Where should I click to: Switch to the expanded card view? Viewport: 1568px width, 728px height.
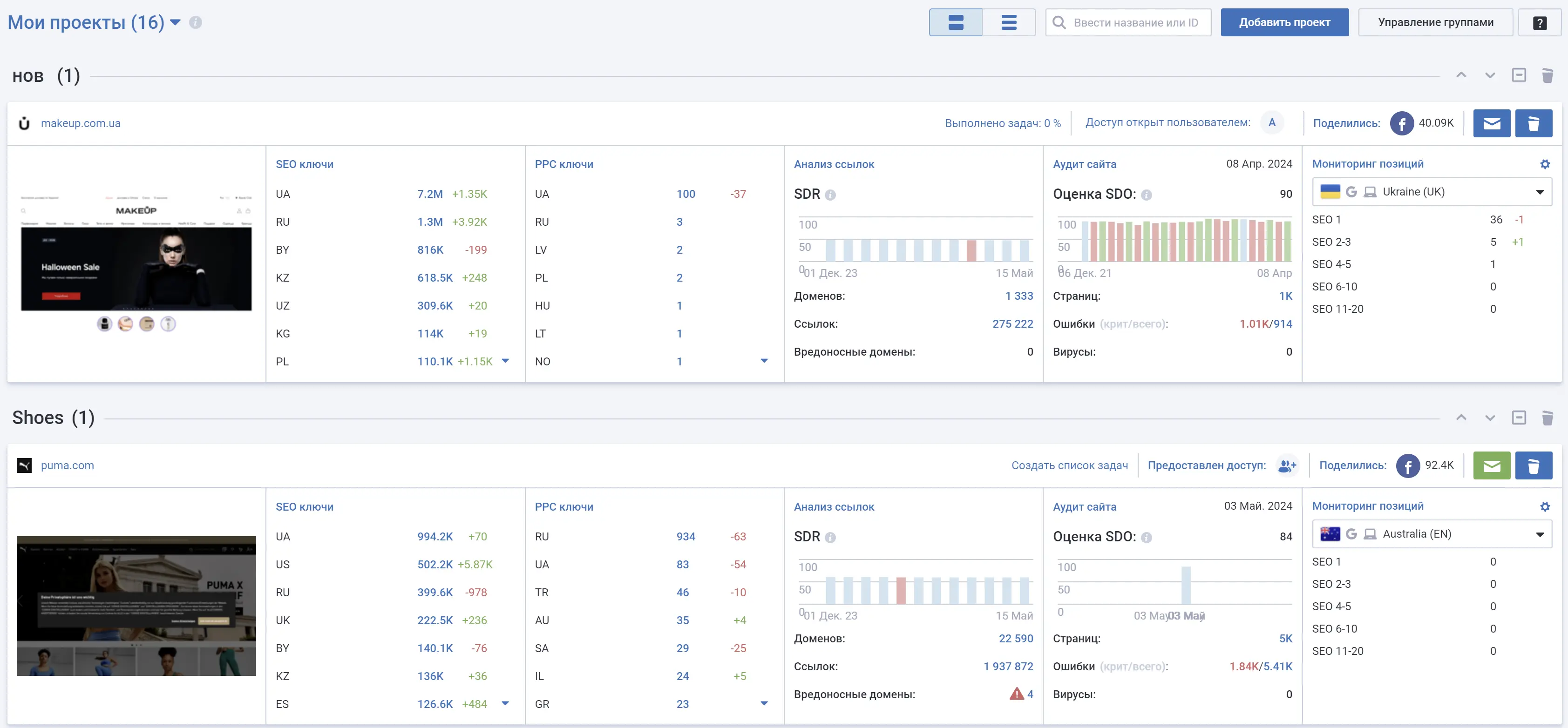955,22
